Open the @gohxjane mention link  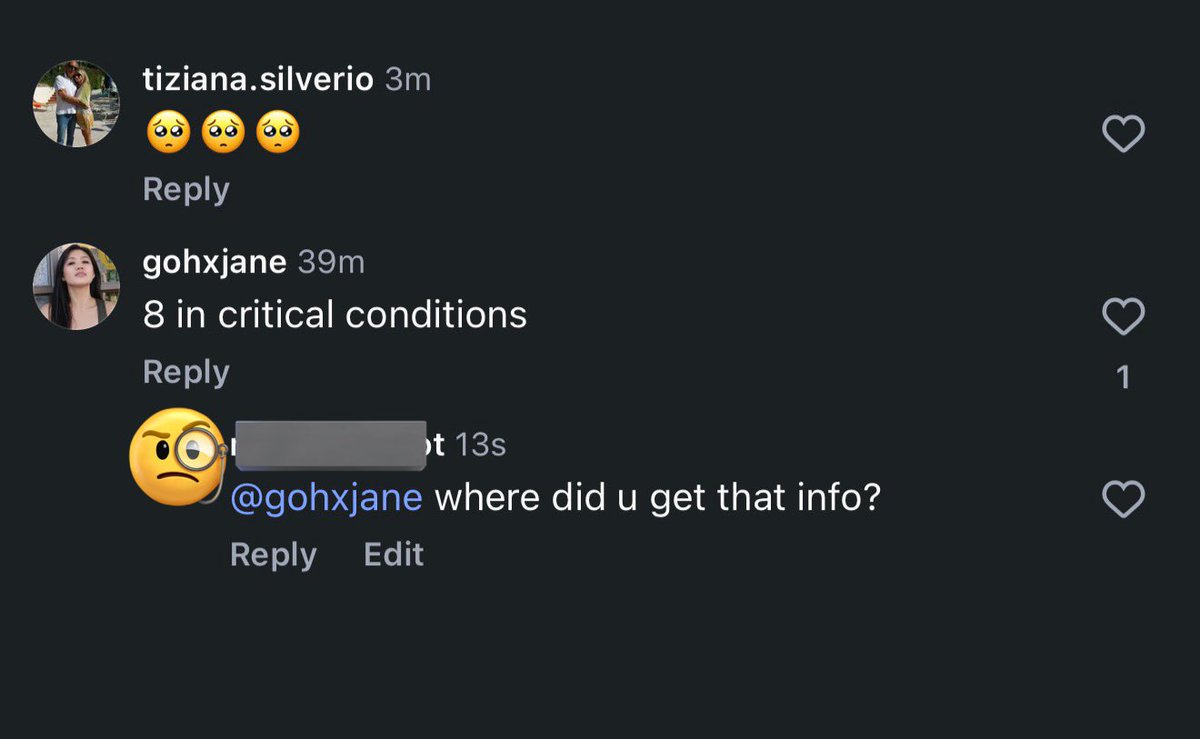click(327, 498)
